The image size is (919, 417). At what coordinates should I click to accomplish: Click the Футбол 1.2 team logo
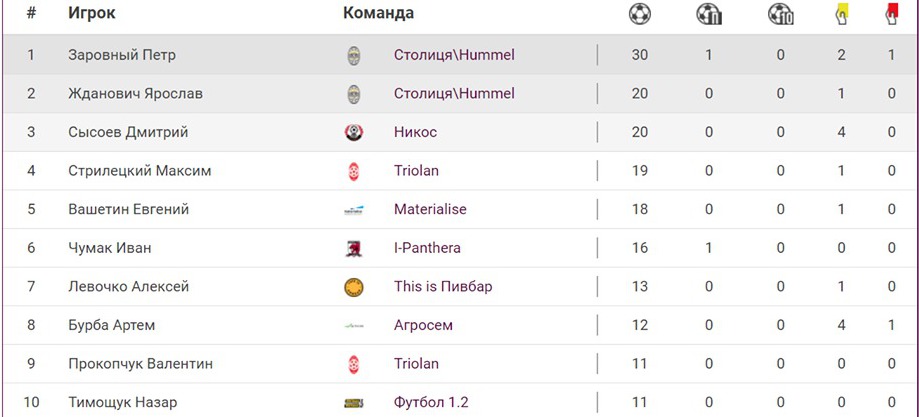[353, 403]
